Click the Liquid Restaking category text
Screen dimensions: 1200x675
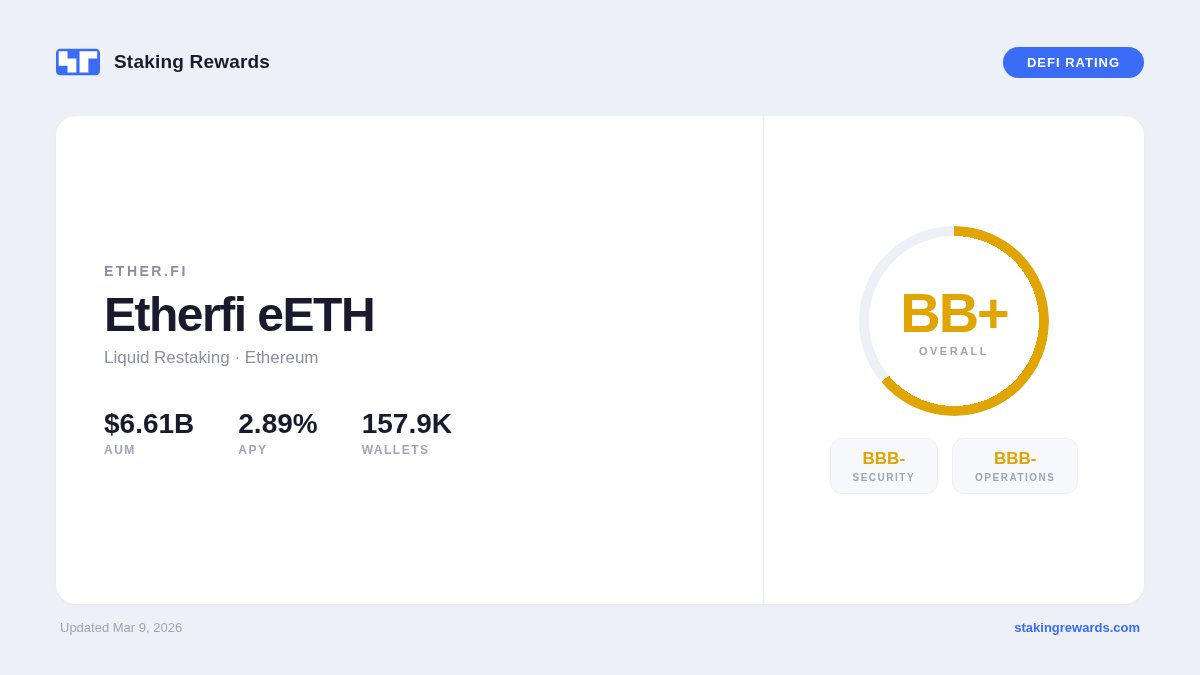(167, 358)
